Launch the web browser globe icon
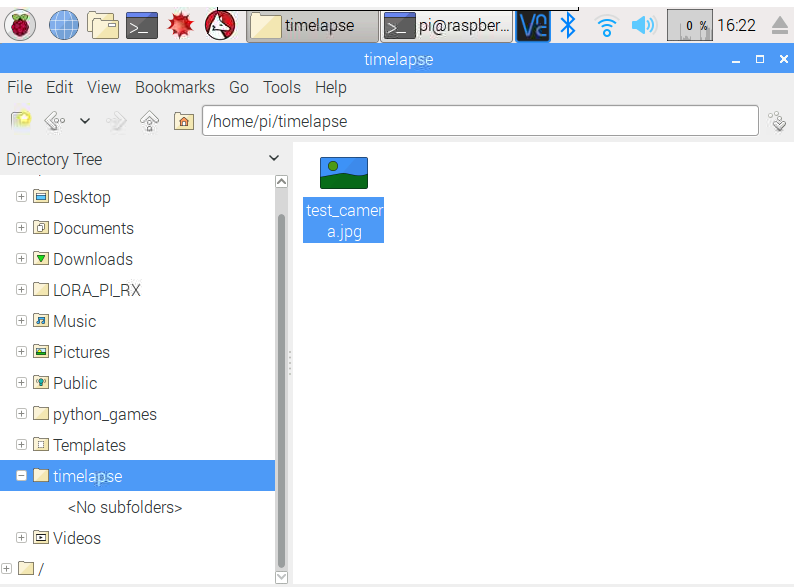This screenshot has height=587, width=794. click(63, 25)
